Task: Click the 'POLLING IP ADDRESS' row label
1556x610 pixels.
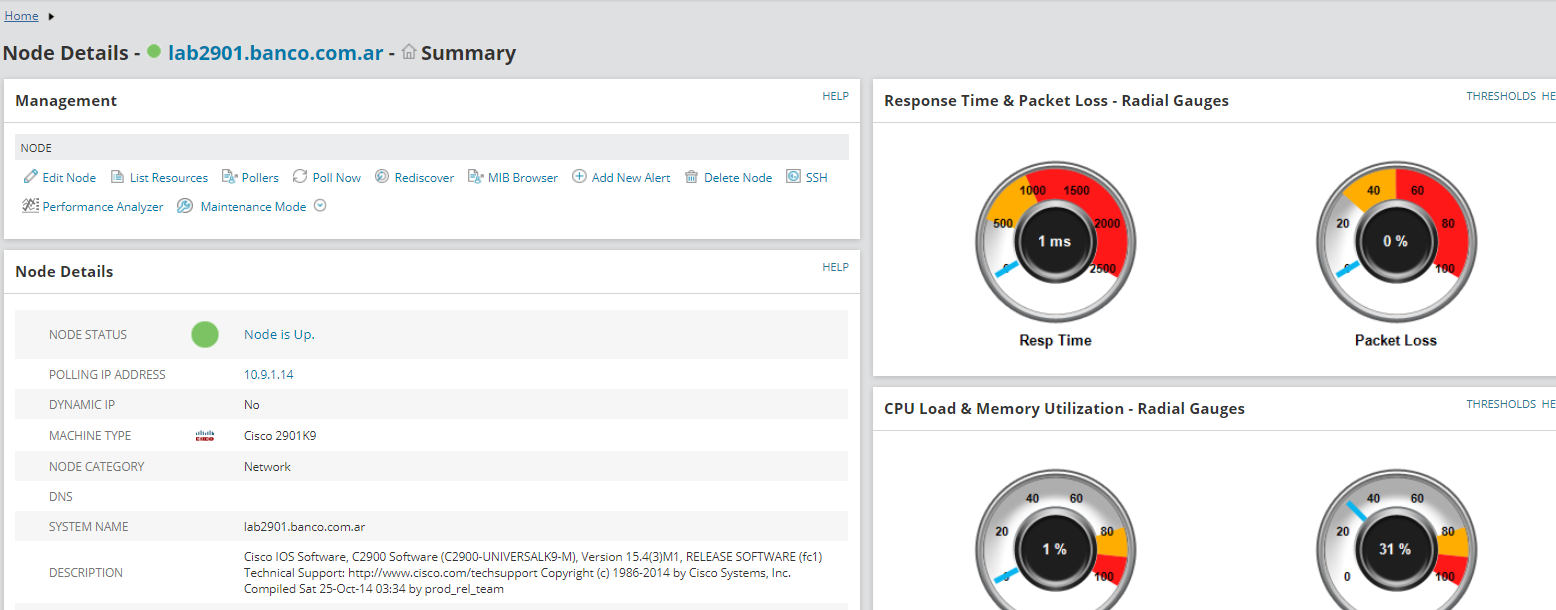Action: 107,375
